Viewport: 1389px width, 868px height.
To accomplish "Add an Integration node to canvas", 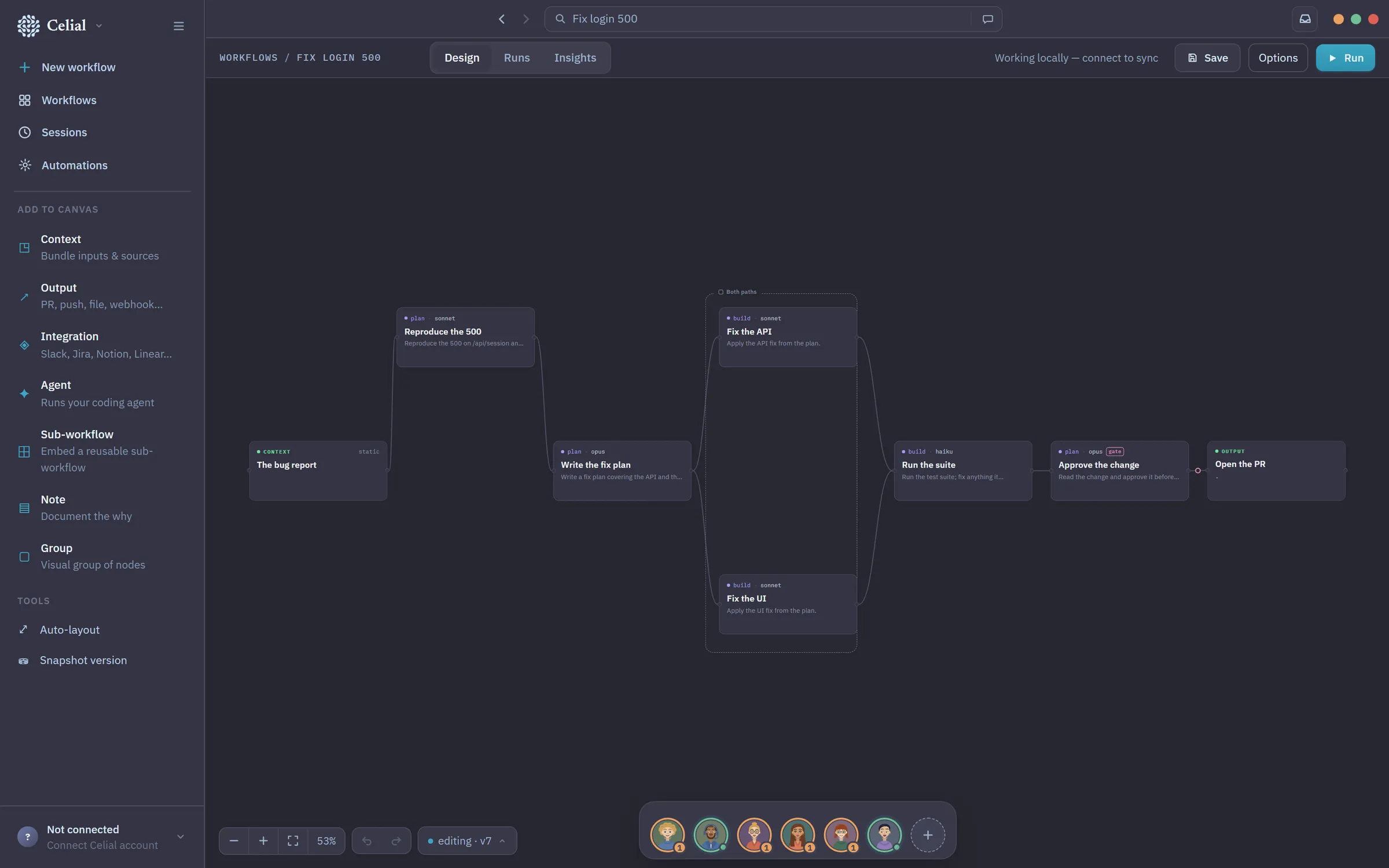I will coord(102,345).
